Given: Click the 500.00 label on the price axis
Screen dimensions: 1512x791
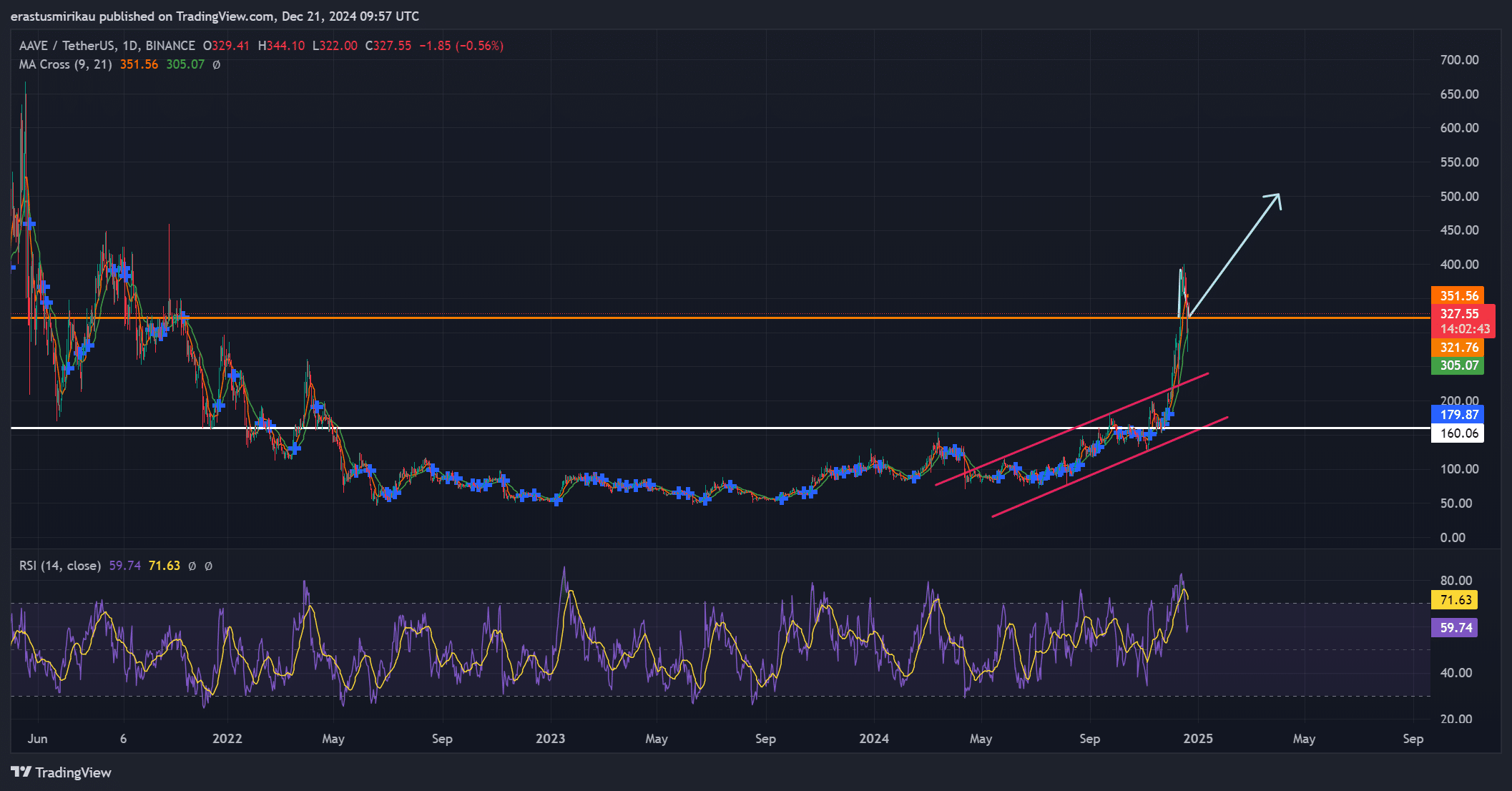Looking at the screenshot, I should pos(1459,196).
